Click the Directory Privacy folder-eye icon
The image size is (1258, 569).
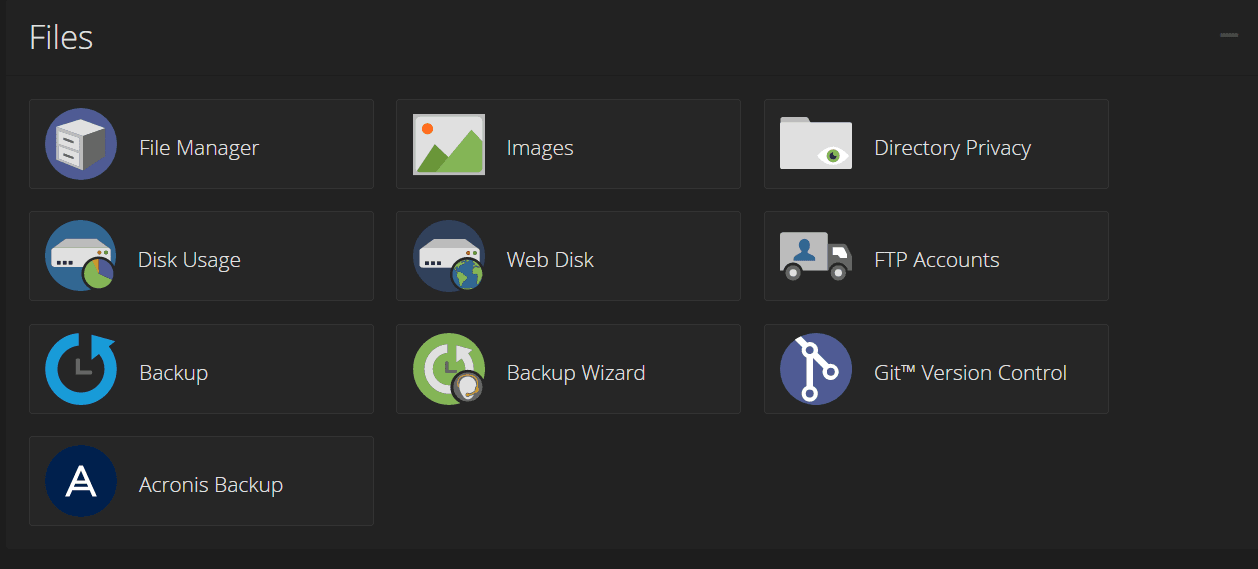[816, 144]
